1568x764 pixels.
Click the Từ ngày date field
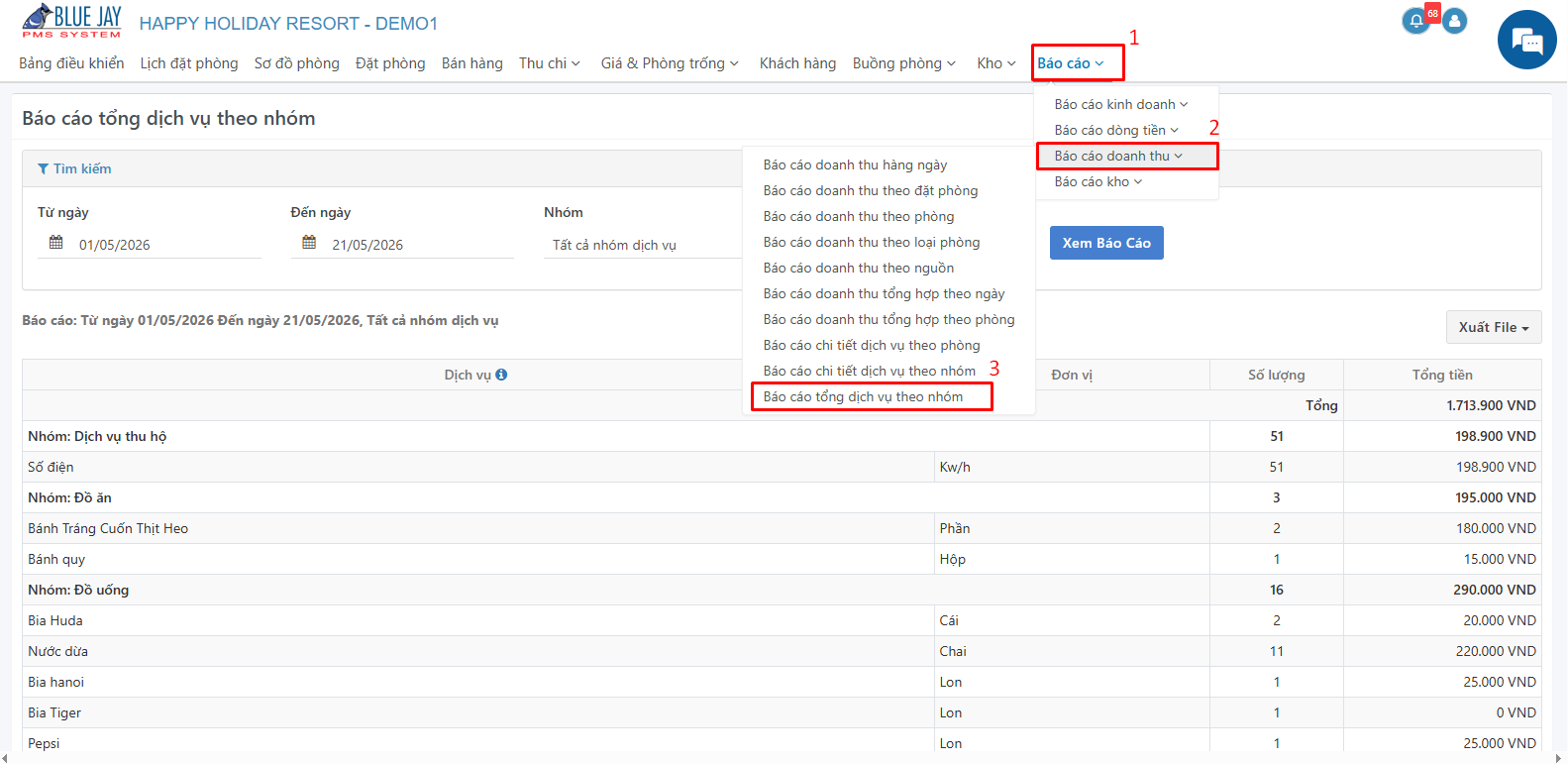pyautogui.click(x=150, y=245)
